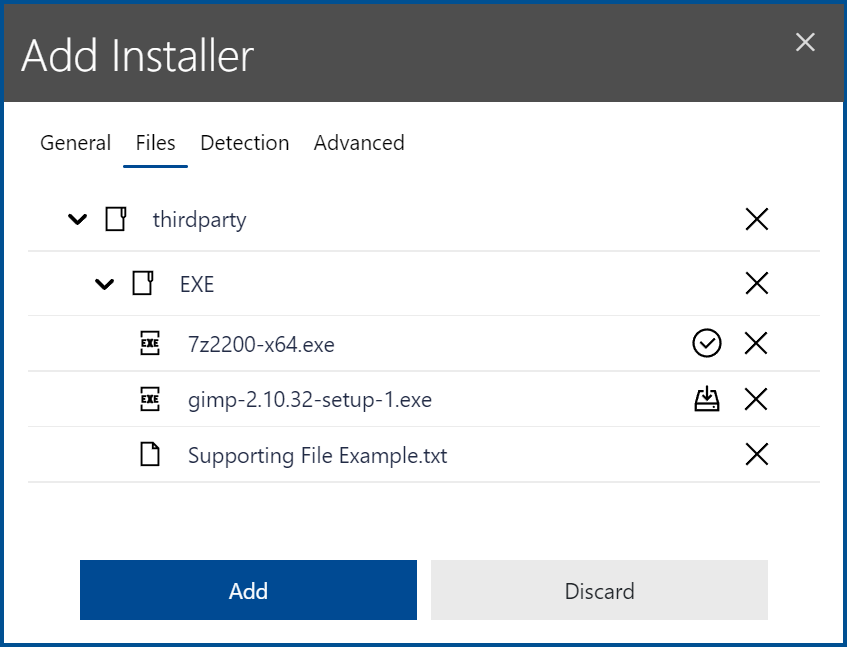Select the 7z2200-x64.exe file name
Viewport: 847px width, 647px height.
(261, 344)
